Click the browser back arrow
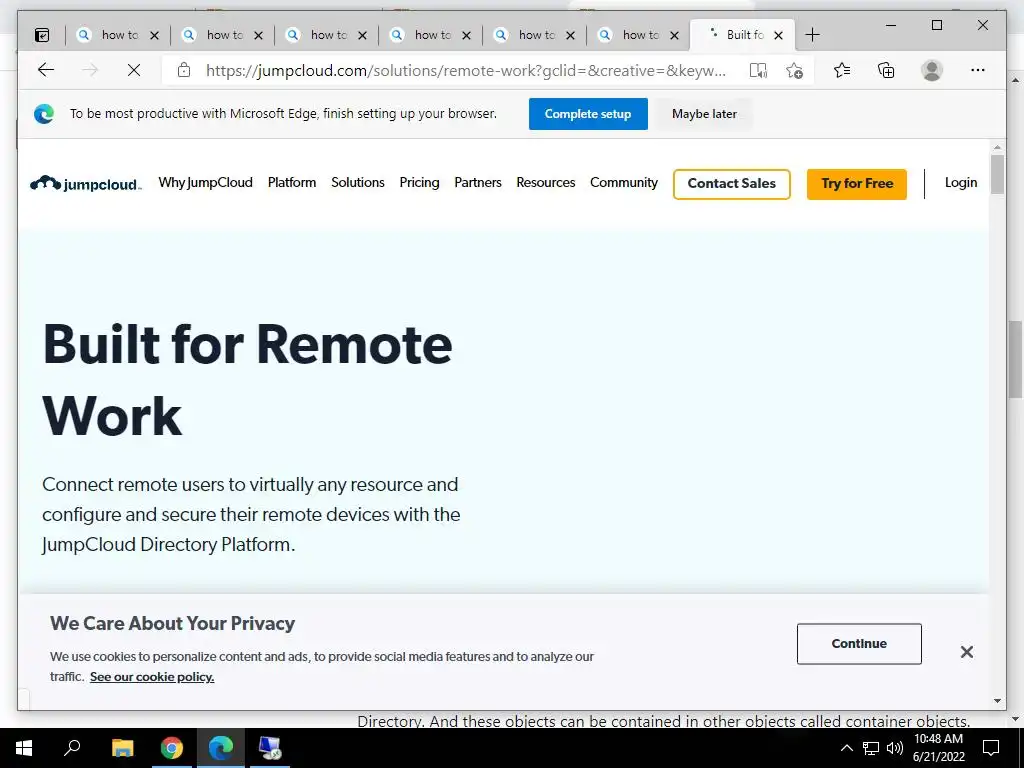This screenshot has height=768, width=1024. click(x=46, y=70)
